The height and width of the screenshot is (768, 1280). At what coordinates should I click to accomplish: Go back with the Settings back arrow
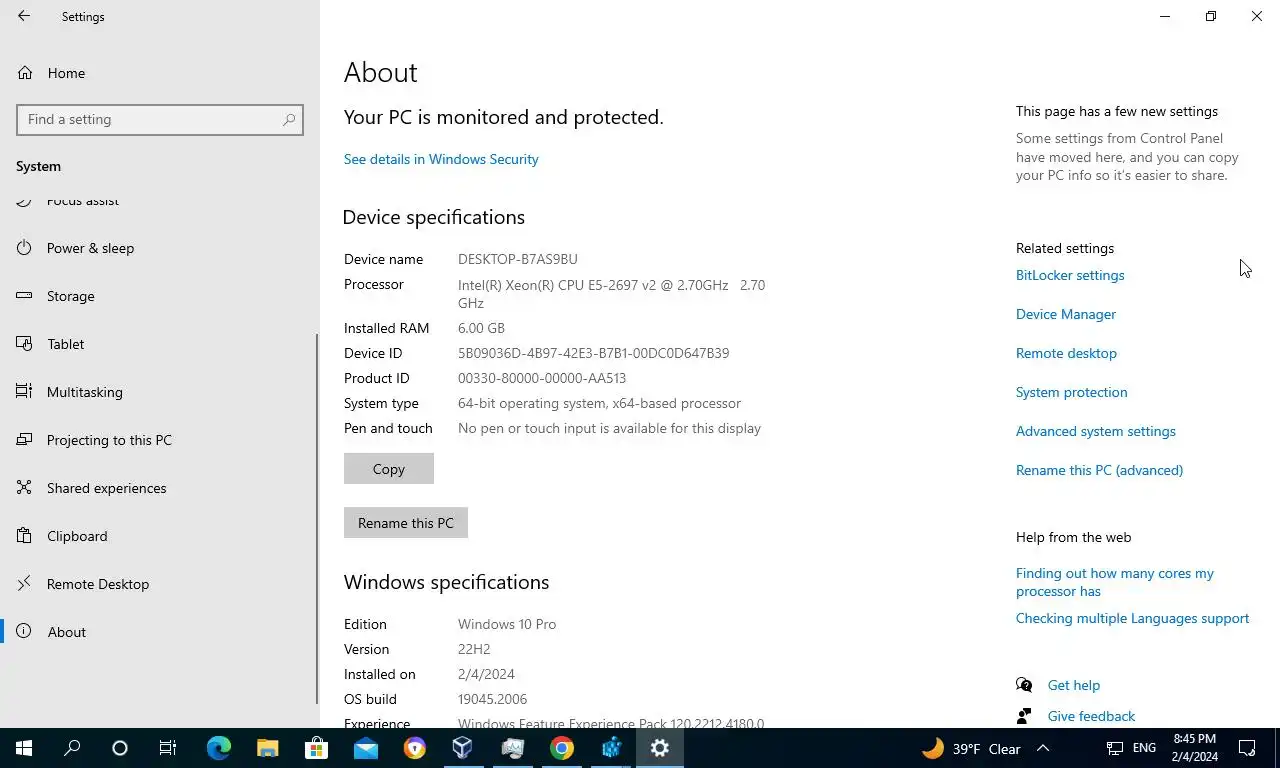coord(24,16)
